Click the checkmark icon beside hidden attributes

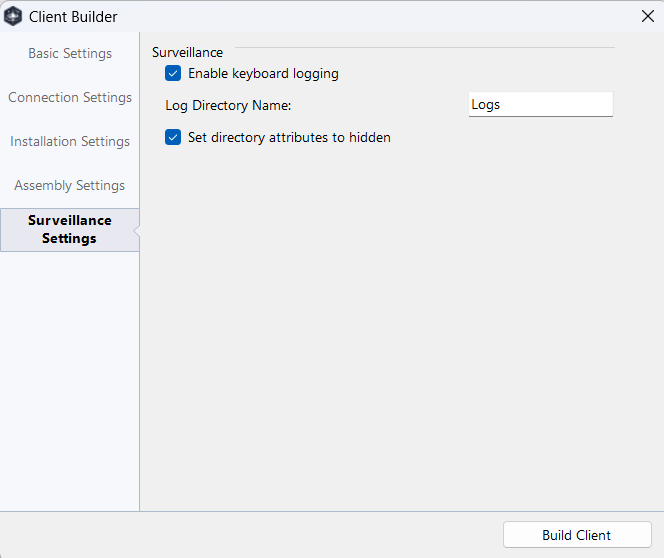point(173,137)
